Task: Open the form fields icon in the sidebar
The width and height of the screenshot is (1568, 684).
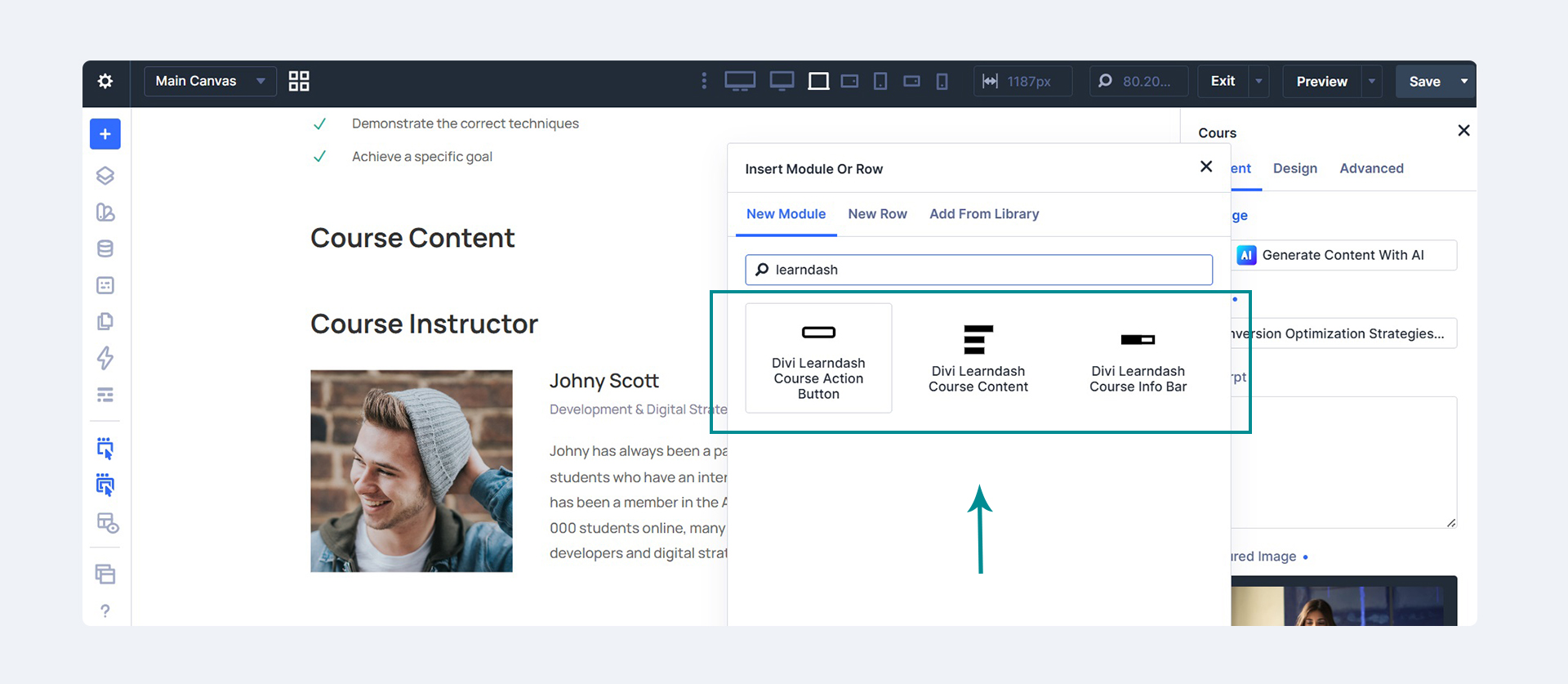Action: coord(105,285)
